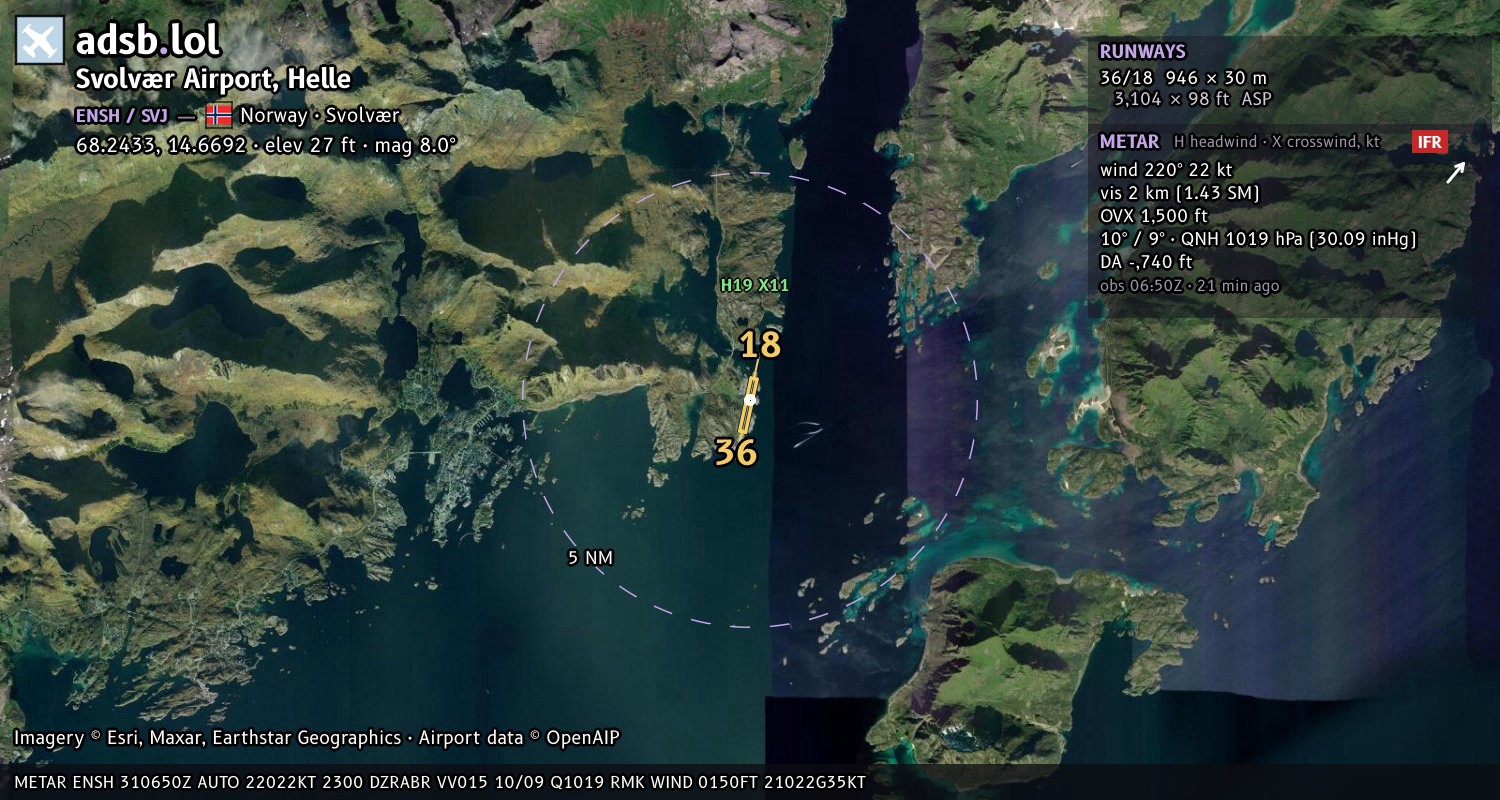Screen dimensions: 1500x800
Task: Click the temperature and QNH 1019 hPa line
Action: 1258,239
